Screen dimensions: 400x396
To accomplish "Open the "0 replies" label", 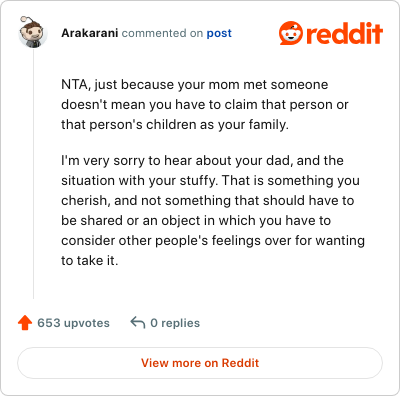I will [175, 323].
